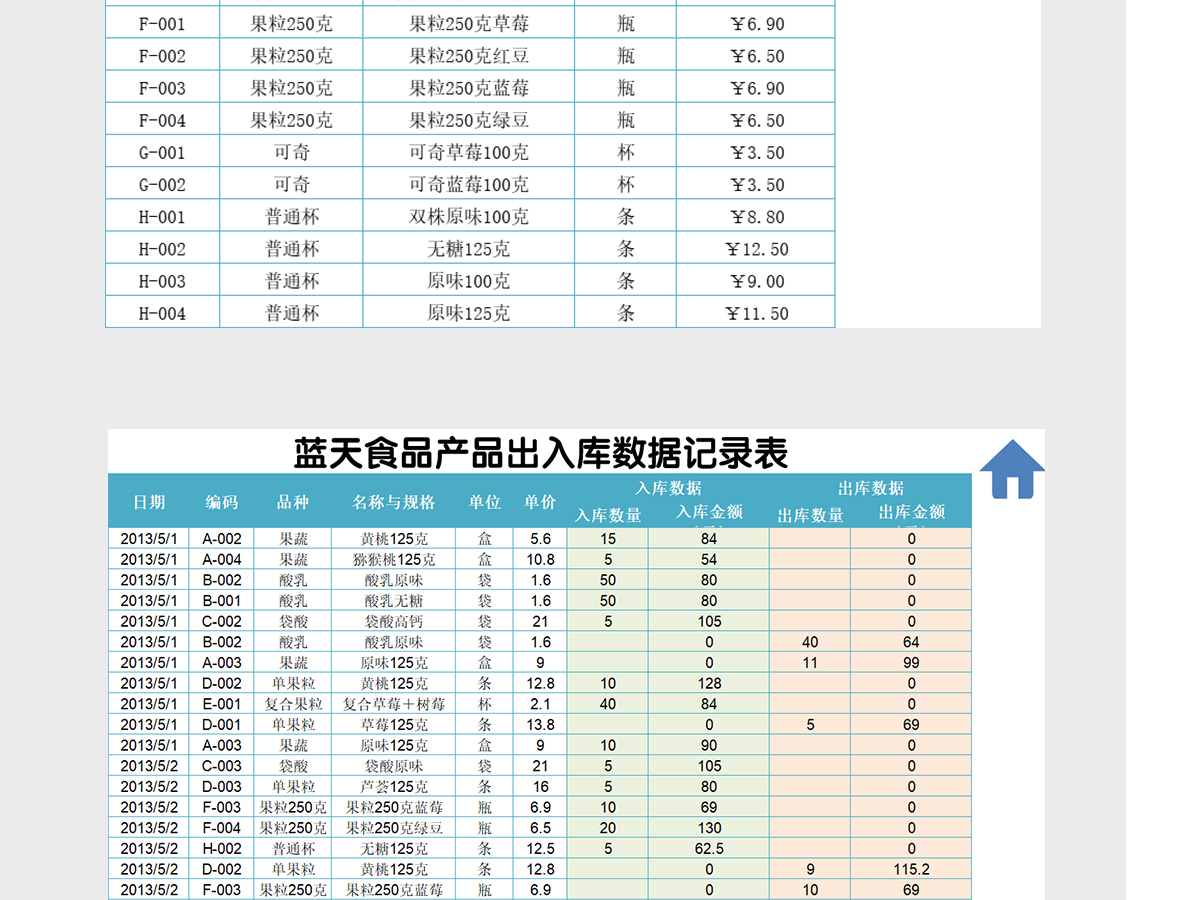The width and height of the screenshot is (1200, 900).
Task: Select the 10.8 unit price cell
Action: pyautogui.click(x=540, y=559)
